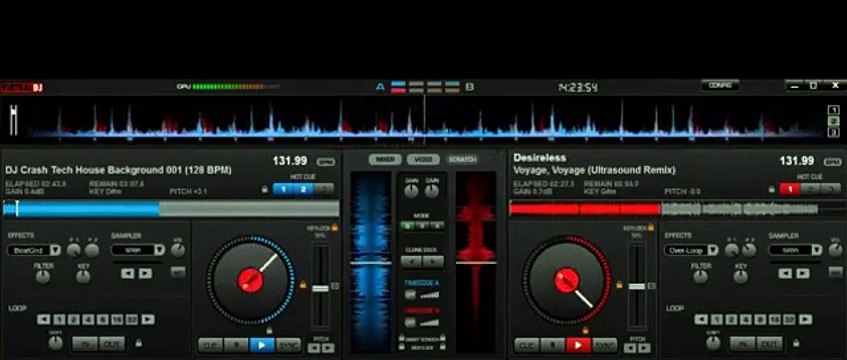Double loop length with left deck's right arrow
The width and height of the screenshot is (847, 360).
point(147,319)
